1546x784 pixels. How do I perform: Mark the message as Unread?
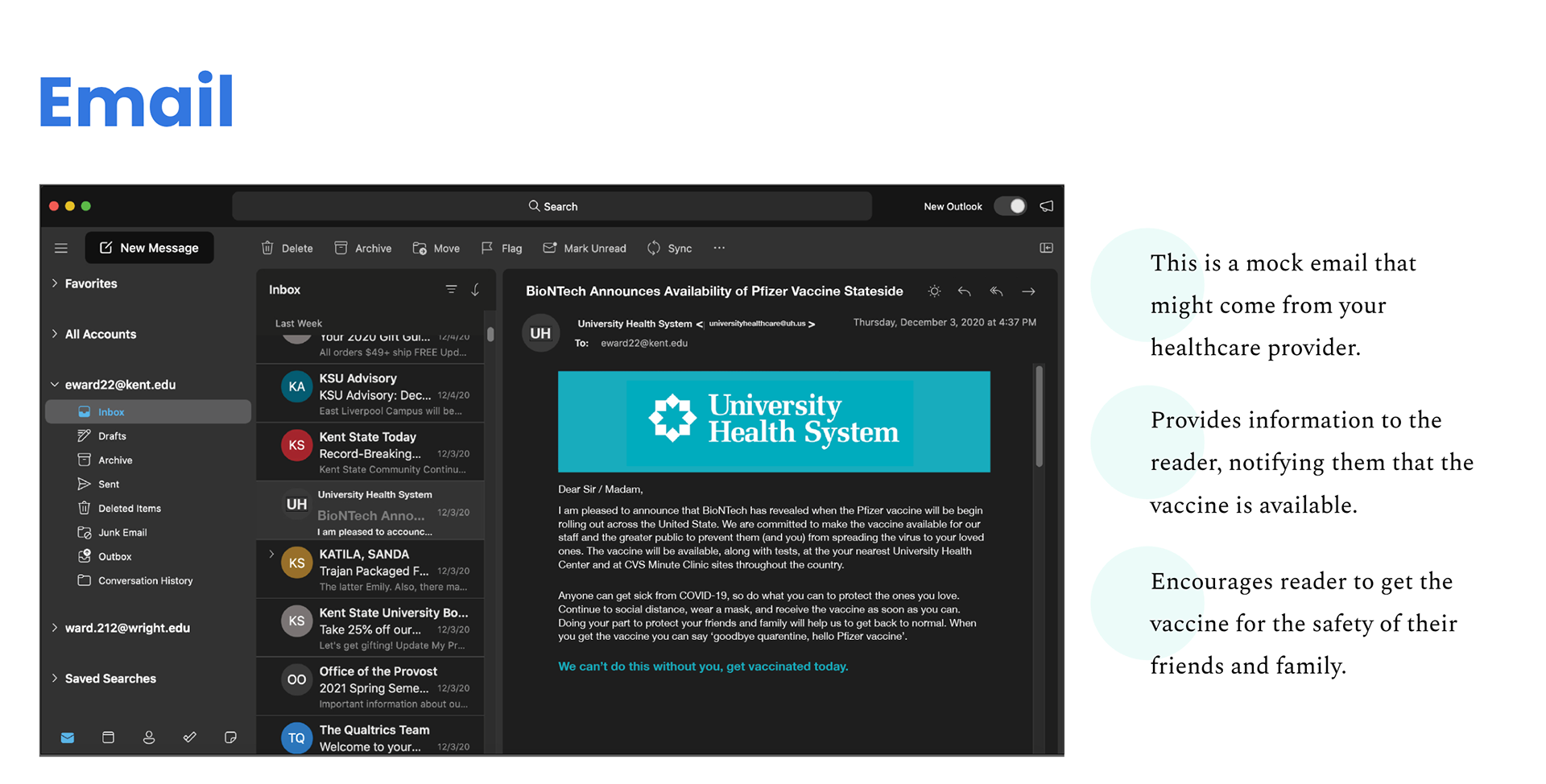point(585,248)
